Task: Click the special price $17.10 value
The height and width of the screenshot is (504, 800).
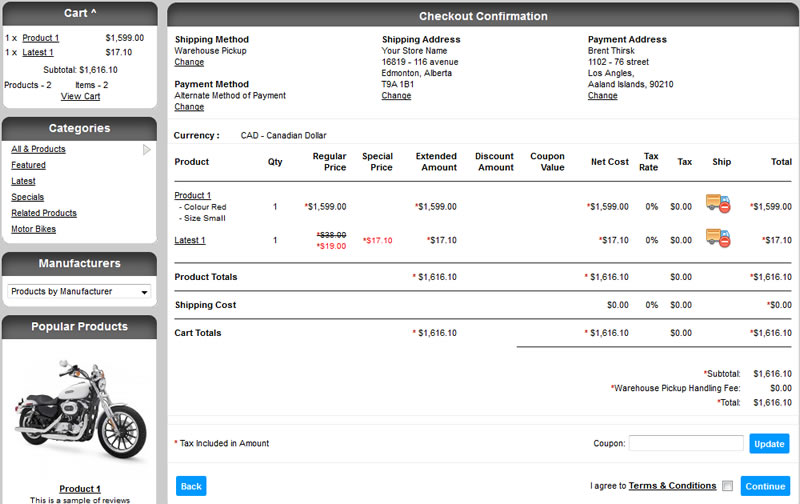Action: coord(378,240)
